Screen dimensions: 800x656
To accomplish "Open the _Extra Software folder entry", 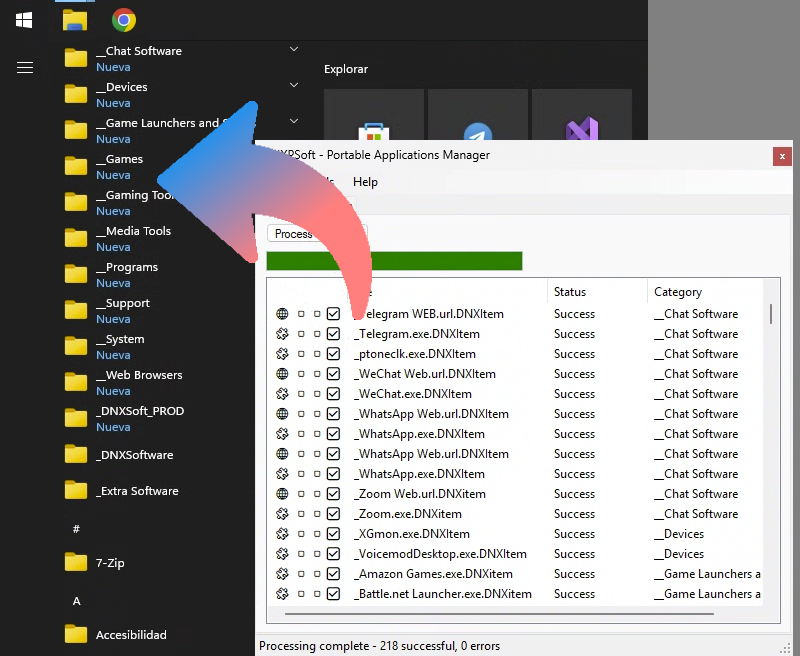I will pyautogui.click(x=137, y=491).
